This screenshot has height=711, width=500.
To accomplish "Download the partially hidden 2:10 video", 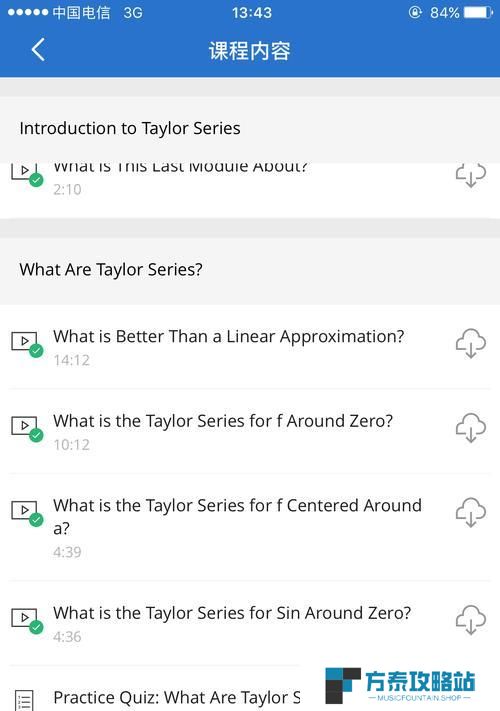I will pyautogui.click(x=471, y=175).
